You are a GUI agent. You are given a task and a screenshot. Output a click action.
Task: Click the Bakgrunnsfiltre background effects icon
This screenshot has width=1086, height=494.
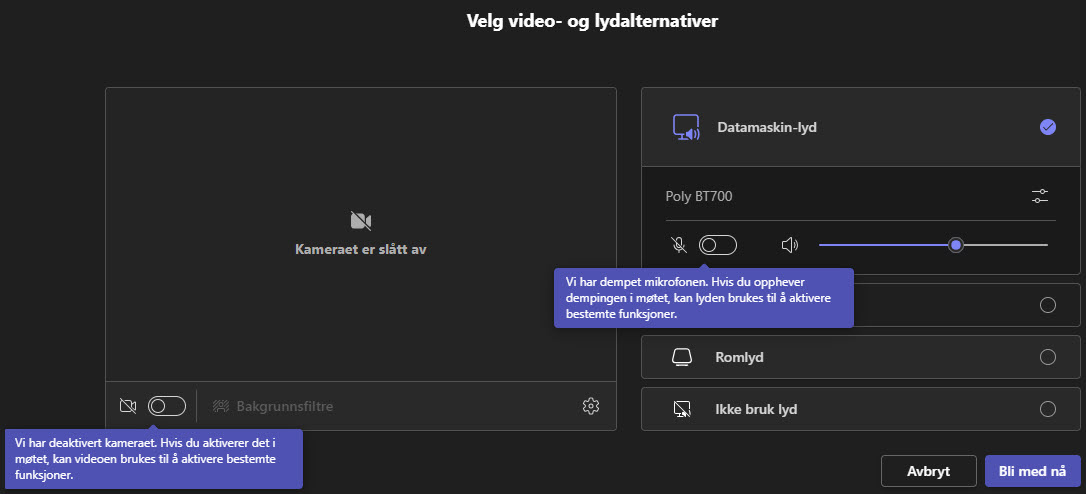tap(221, 406)
